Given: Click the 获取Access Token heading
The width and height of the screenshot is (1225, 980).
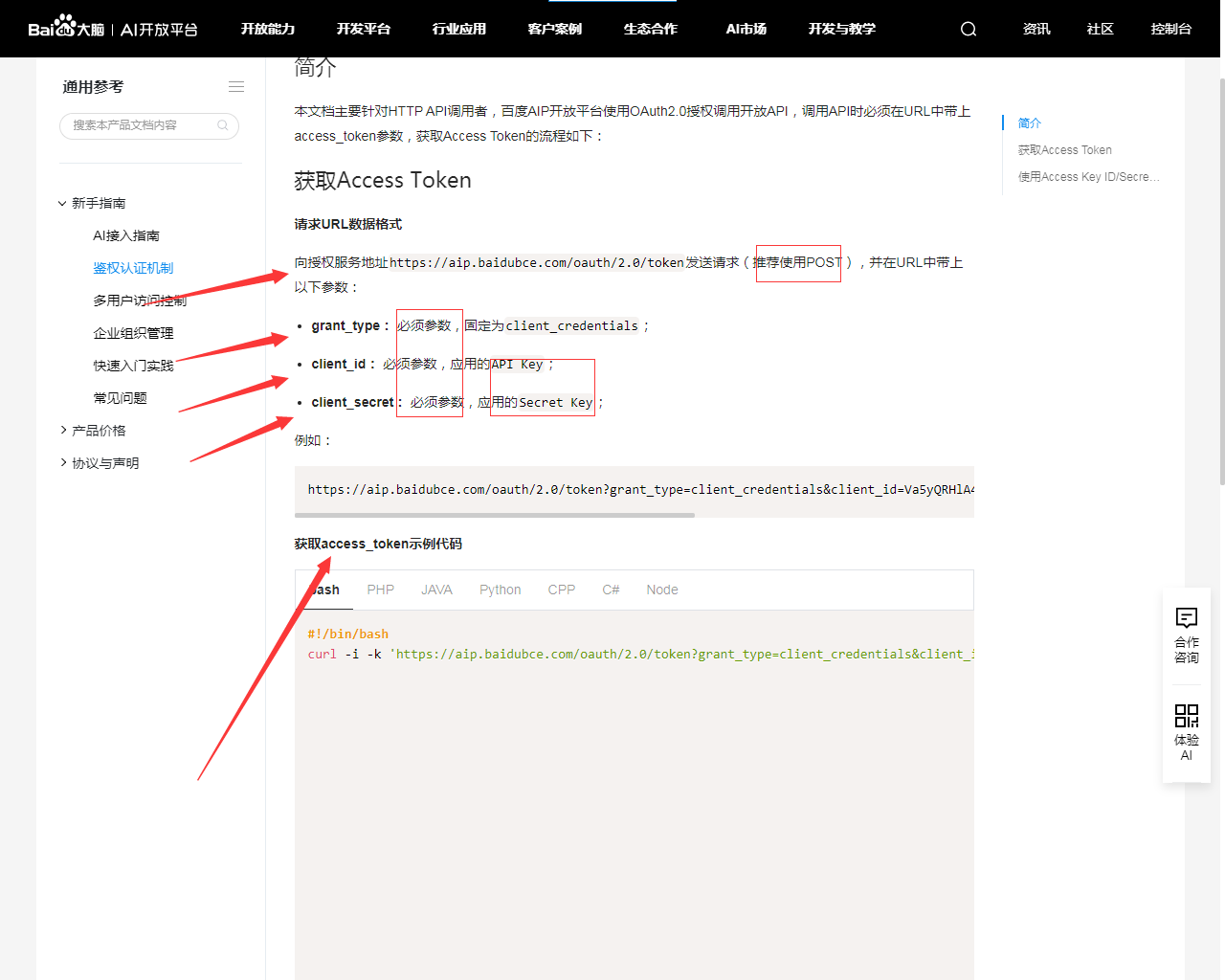Looking at the screenshot, I should (x=383, y=180).
